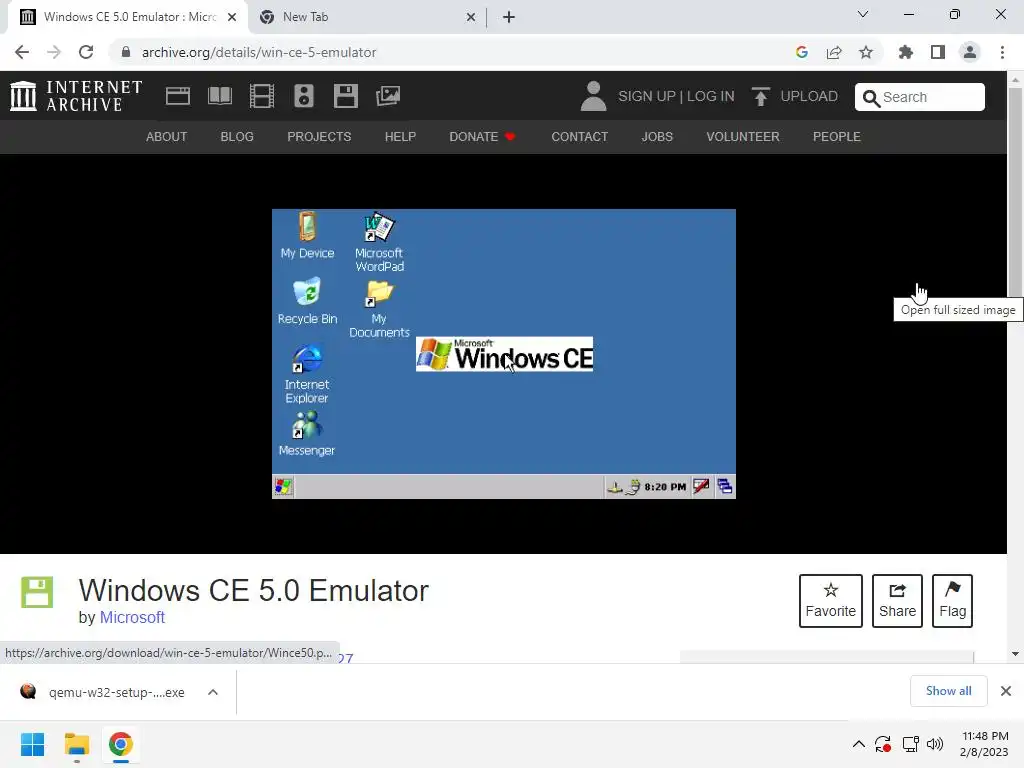Viewport: 1024px width, 768px height.
Task: Open the PROJECTS menu item
Action: click(x=319, y=136)
